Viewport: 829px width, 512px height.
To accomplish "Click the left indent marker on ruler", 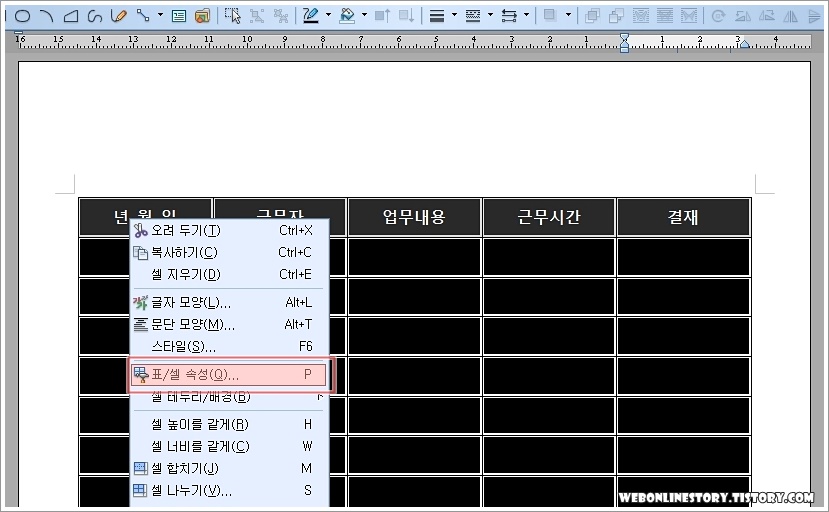I will (x=624, y=47).
